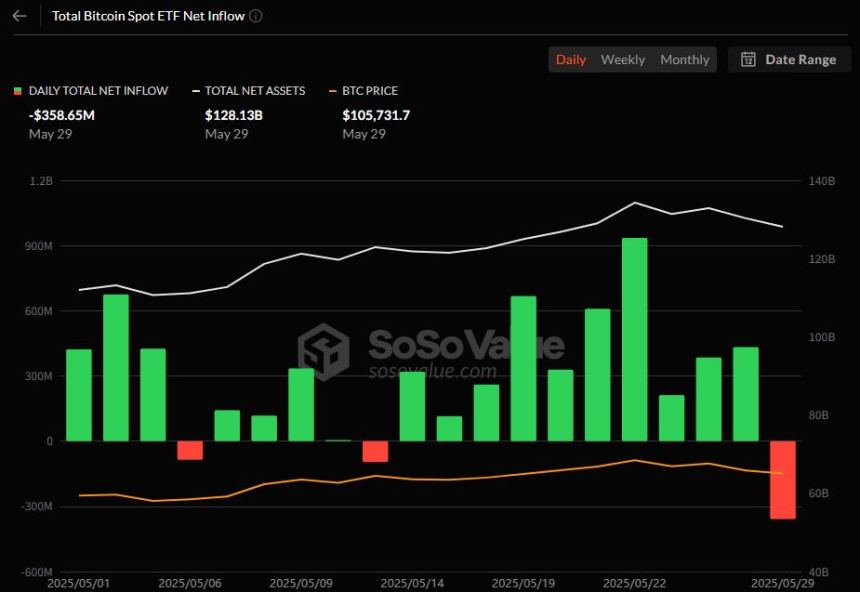The width and height of the screenshot is (860, 592).
Task: Click the small red outflow bar near 2025/05/06
Action: point(190,450)
